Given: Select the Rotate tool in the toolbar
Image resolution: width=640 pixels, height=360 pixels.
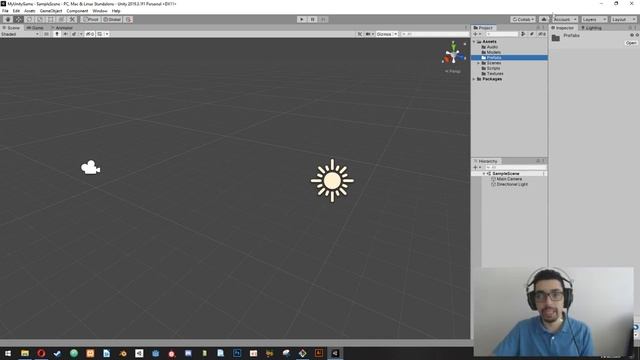Looking at the screenshot, I should click(29, 19).
